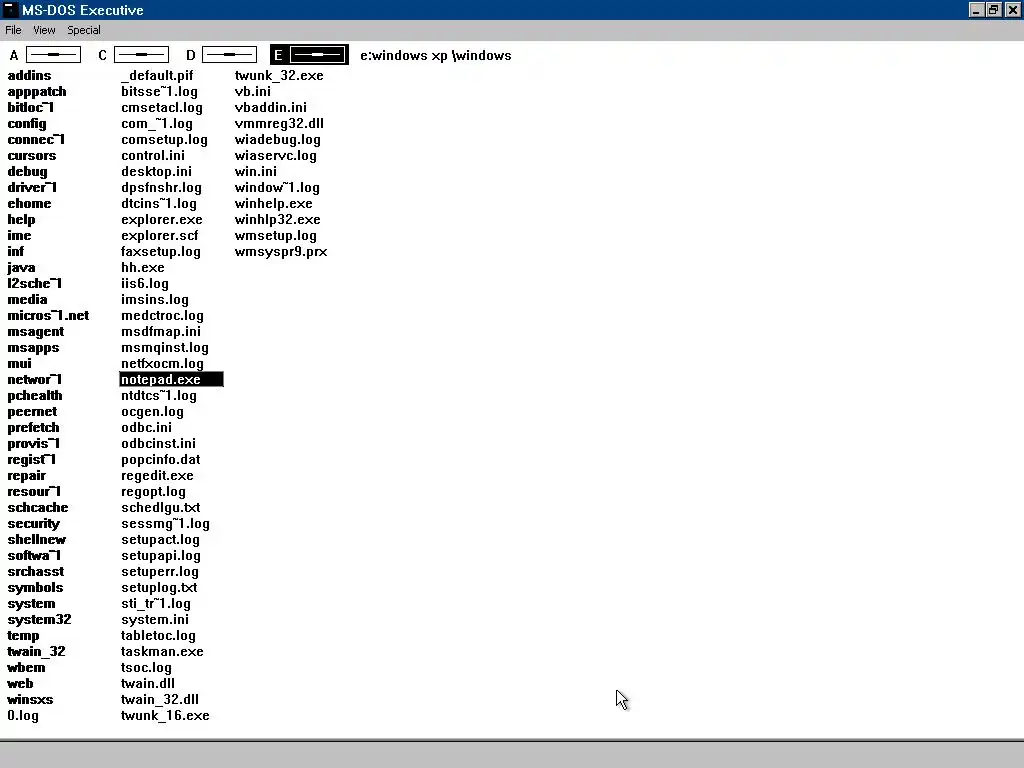Open the MS-DOS Executive system menu icon
The height and width of the screenshot is (768, 1024).
tap(10, 10)
